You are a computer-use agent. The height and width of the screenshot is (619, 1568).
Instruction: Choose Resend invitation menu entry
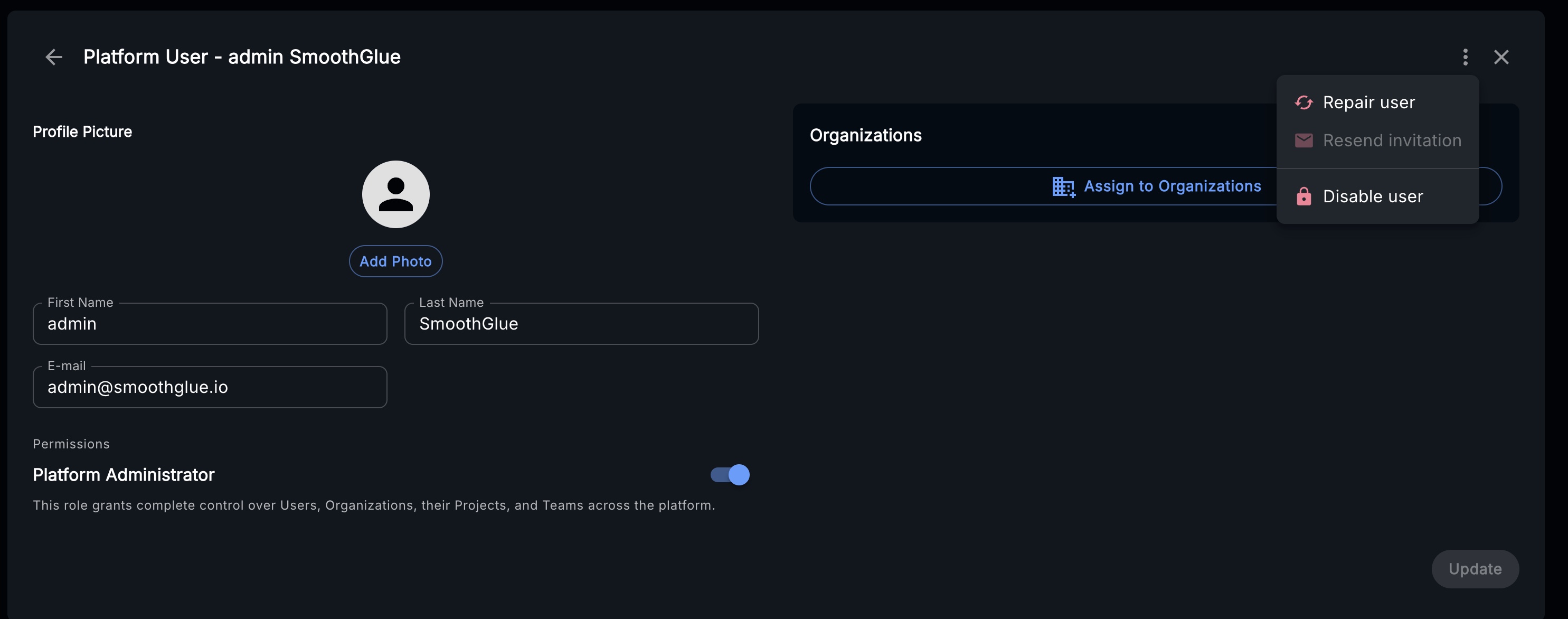pyautogui.click(x=1392, y=140)
